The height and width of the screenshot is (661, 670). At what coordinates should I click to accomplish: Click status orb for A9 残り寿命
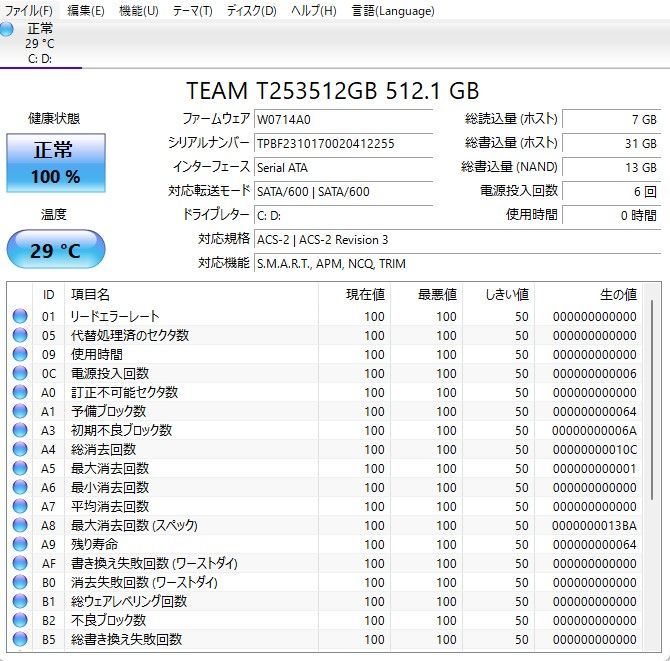coord(20,544)
